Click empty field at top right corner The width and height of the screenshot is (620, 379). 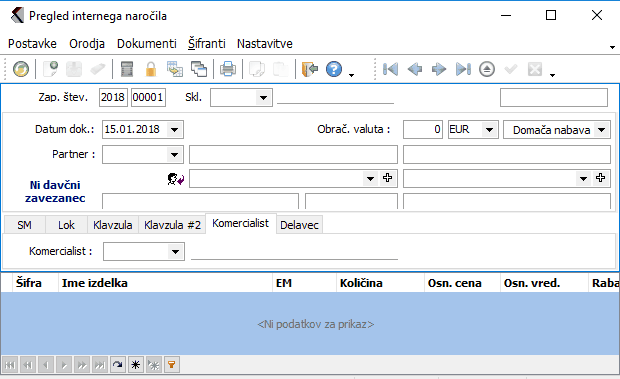tap(554, 98)
